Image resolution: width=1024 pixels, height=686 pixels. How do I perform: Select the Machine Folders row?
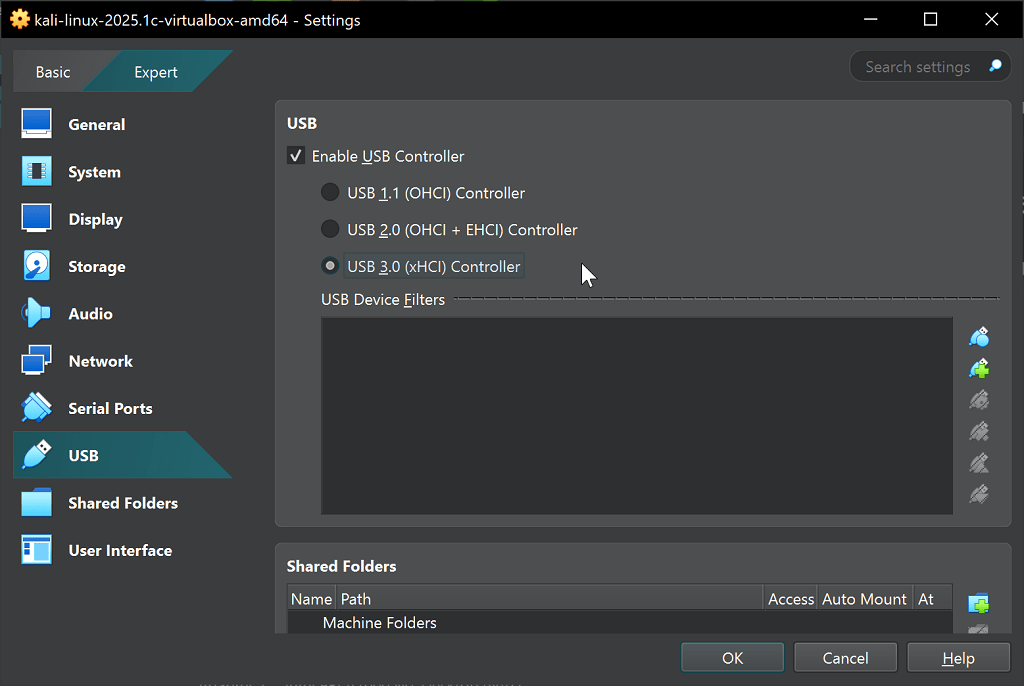coord(619,622)
